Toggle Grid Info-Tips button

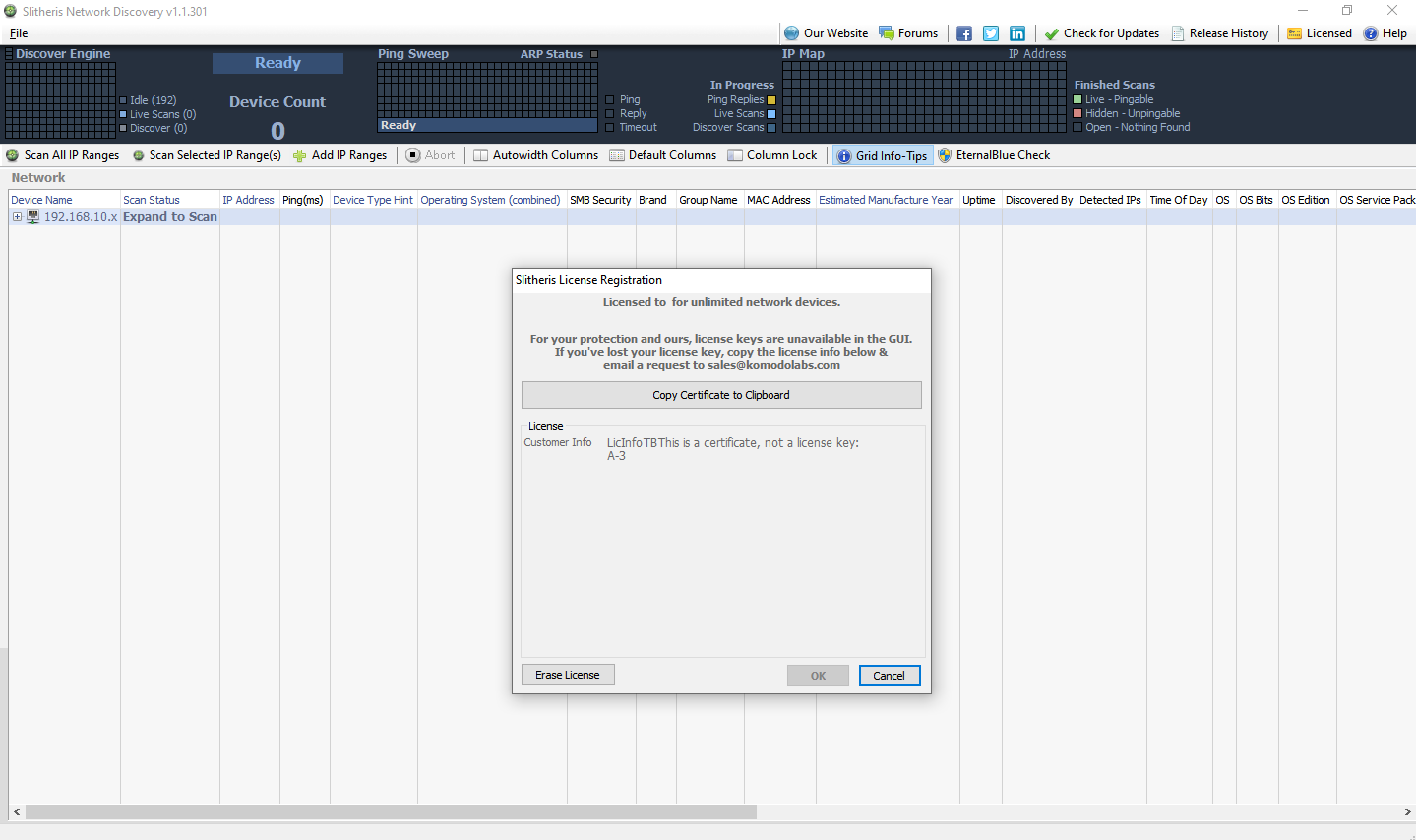[883, 155]
